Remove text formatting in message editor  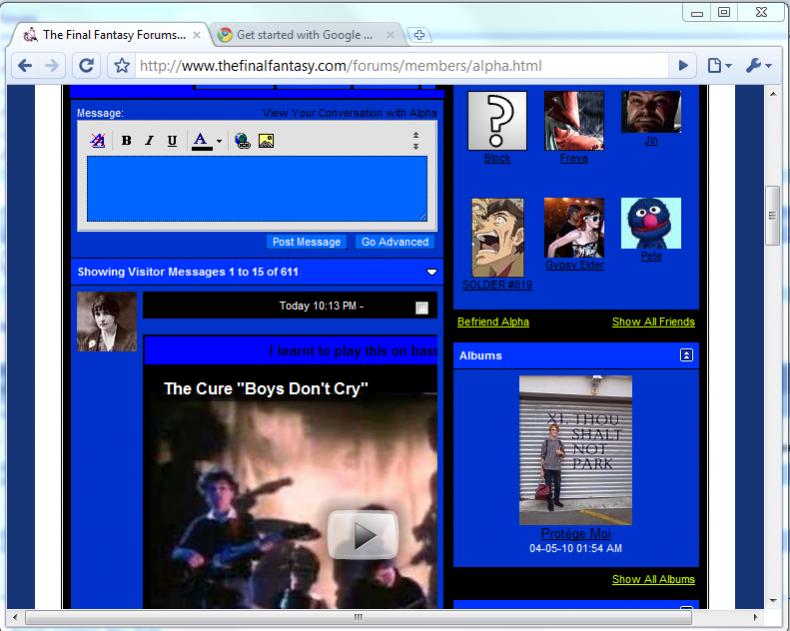(x=97, y=141)
